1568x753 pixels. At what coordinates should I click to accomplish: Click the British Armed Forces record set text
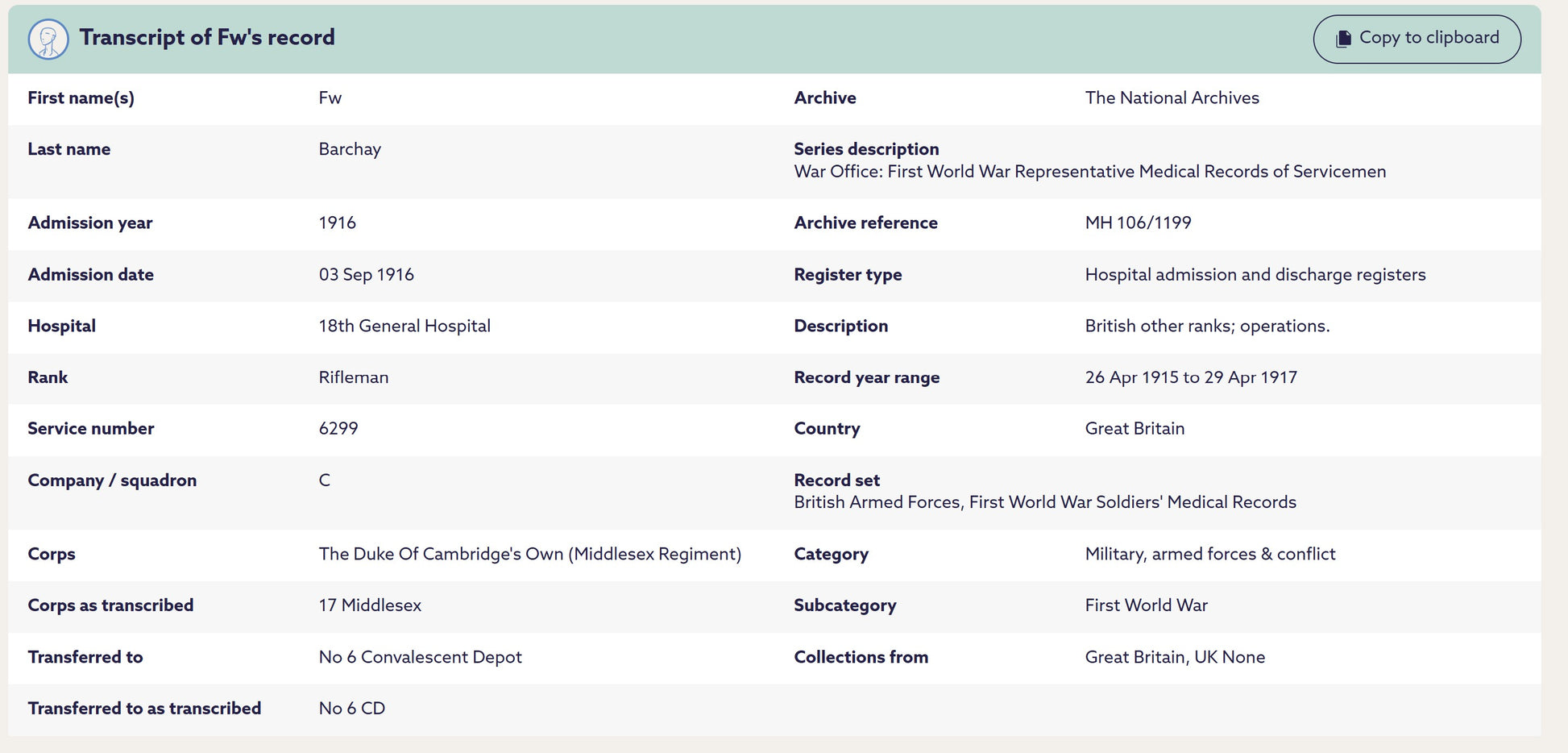click(1045, 502)
